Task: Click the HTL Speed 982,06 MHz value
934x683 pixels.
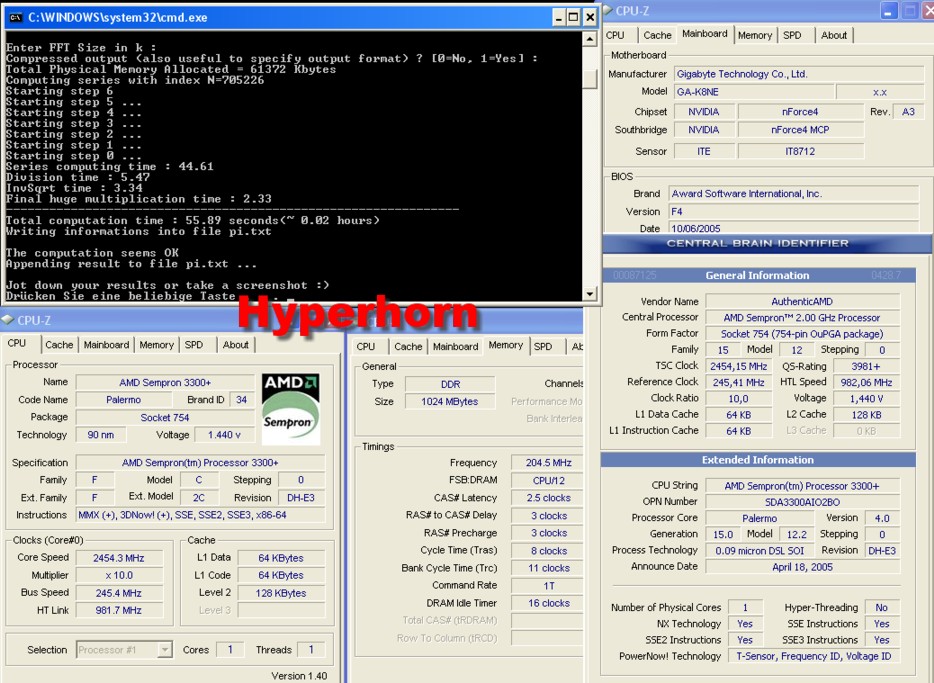Action: click(866, 382)
